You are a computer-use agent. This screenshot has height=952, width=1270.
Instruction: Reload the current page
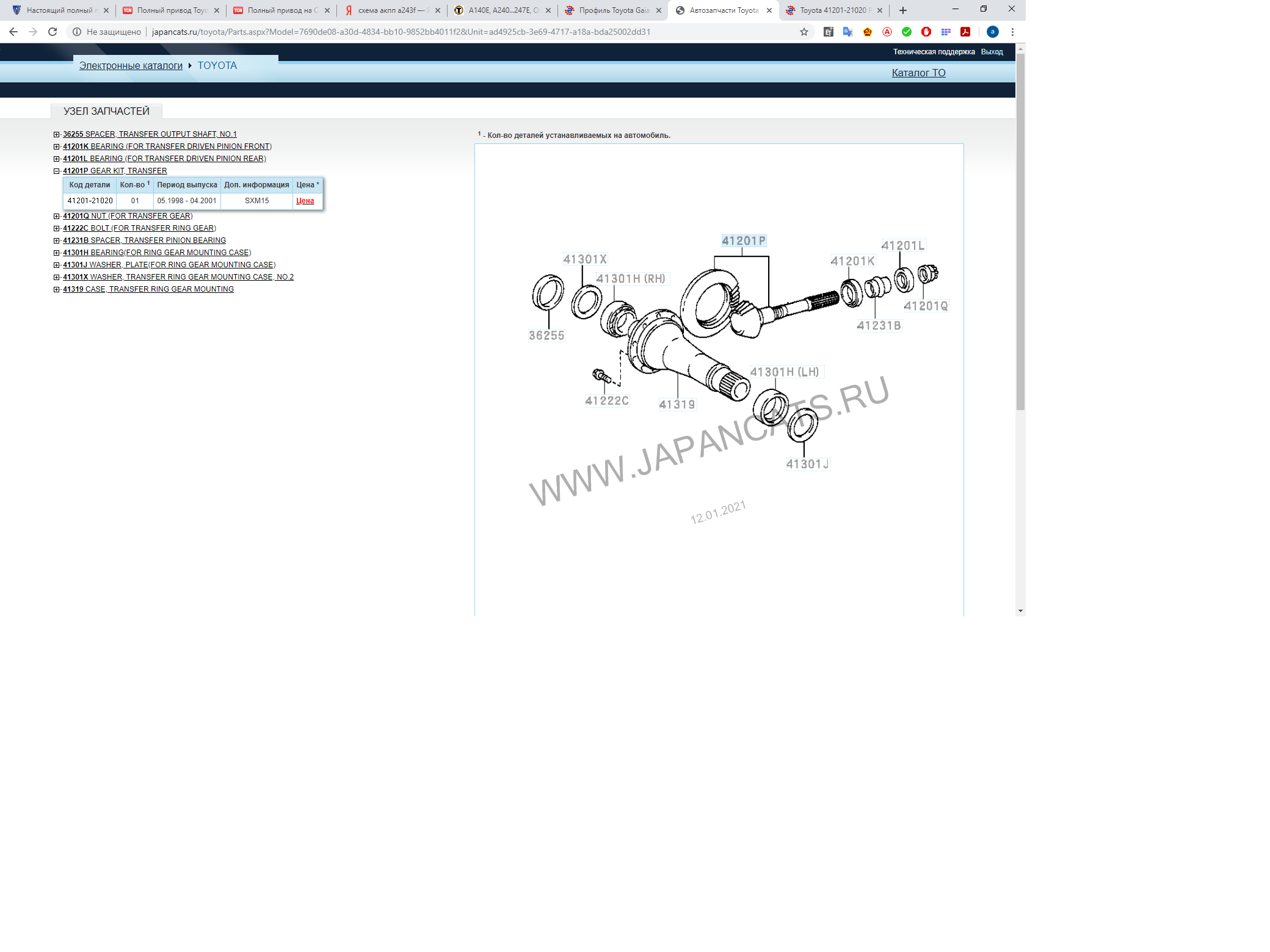tap(53, 32)
